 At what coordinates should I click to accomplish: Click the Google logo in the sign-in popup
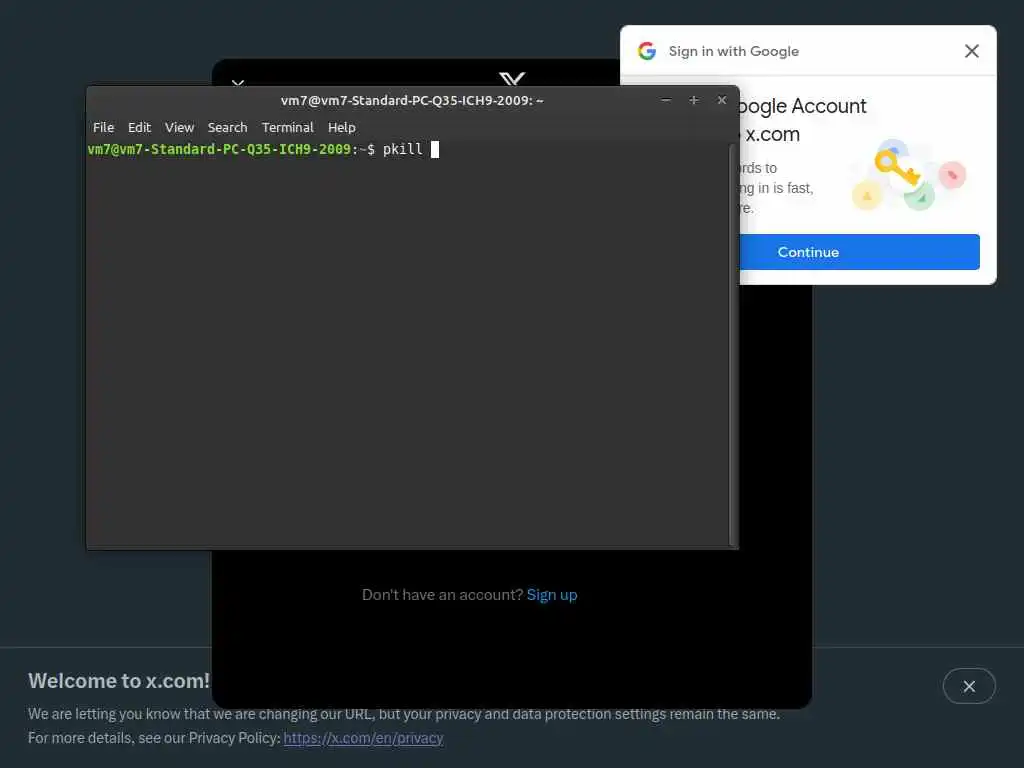pyautogui.click(x=647, y=51)
